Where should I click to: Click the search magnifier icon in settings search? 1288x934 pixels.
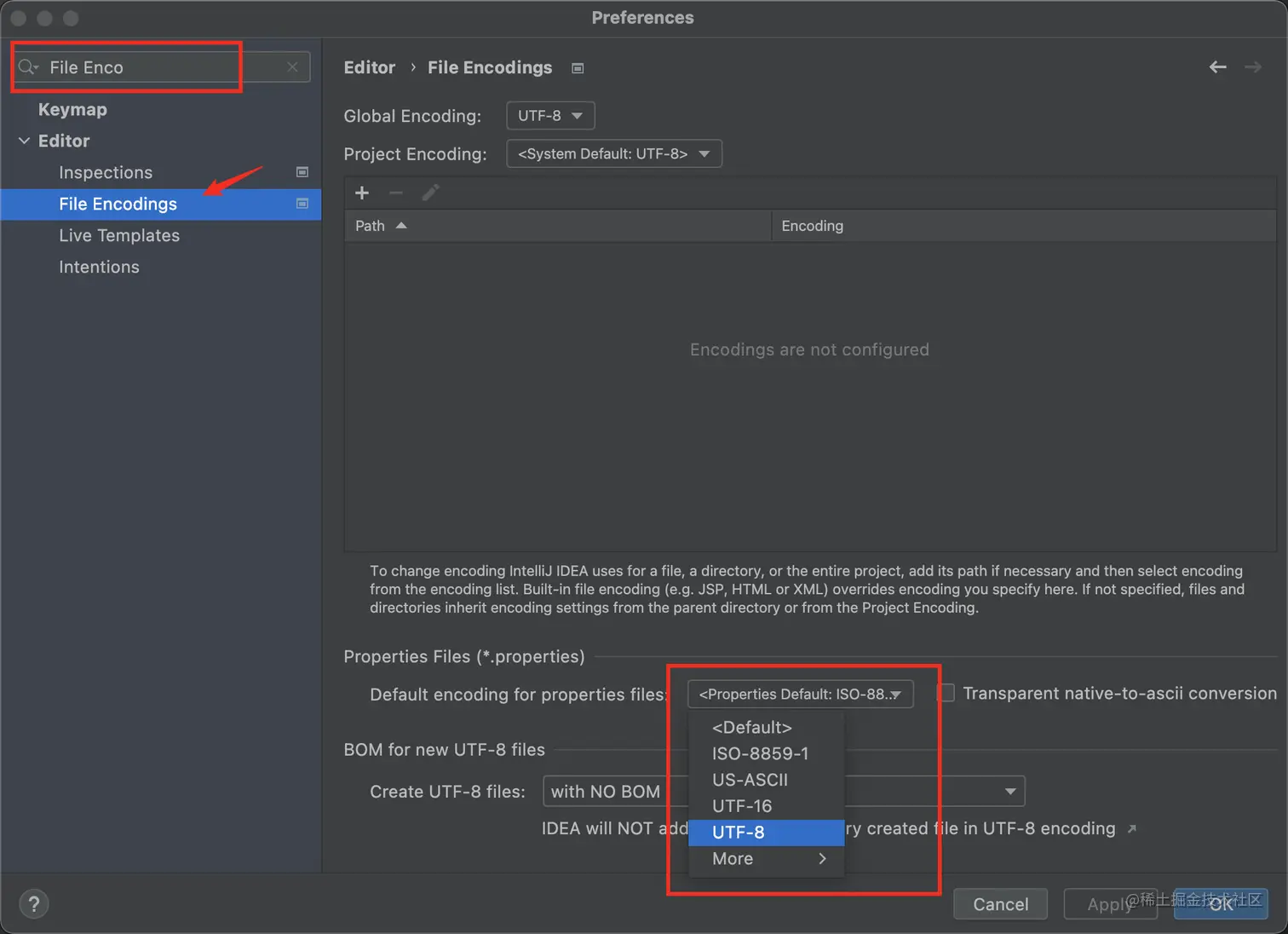point(28,67)
